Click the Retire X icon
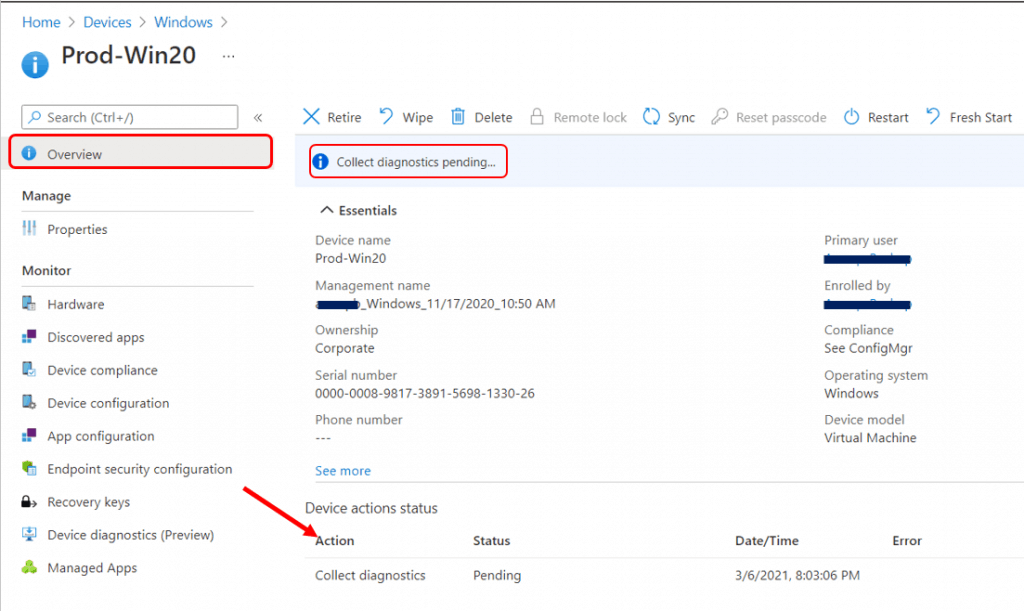This screenshot has width=1024, height=611. [311, 117]
